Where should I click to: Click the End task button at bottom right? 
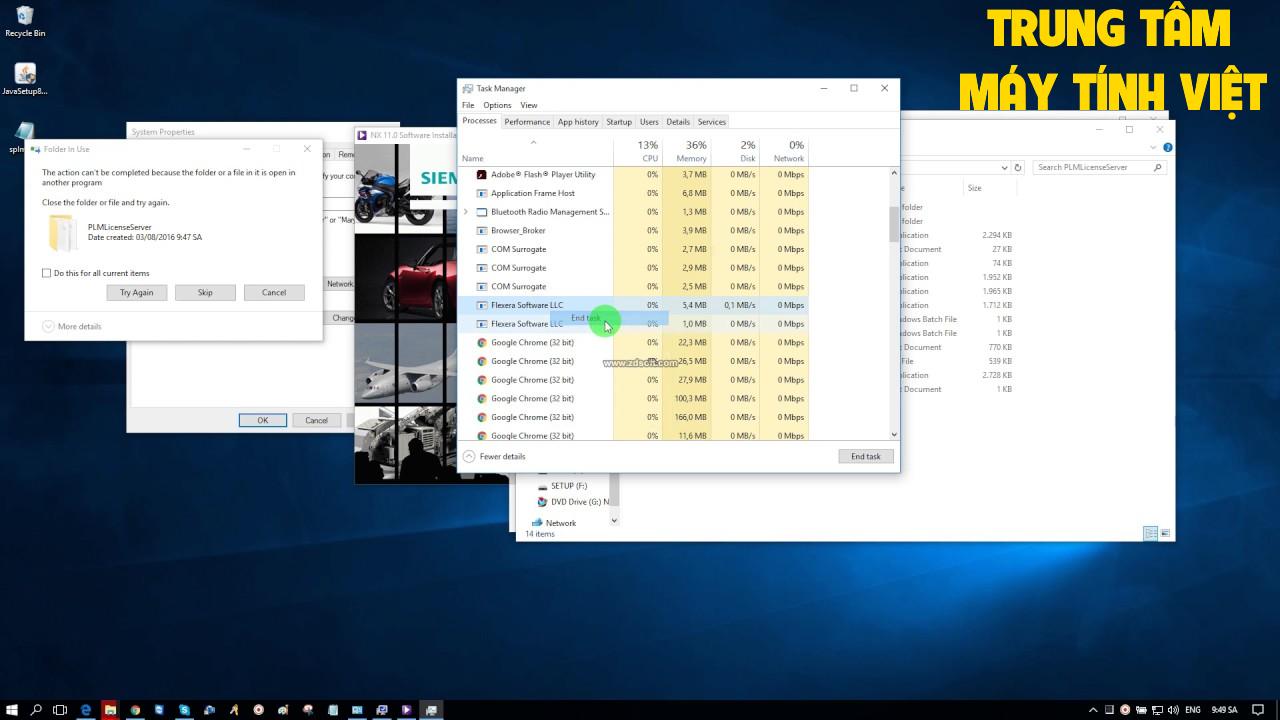865,456
